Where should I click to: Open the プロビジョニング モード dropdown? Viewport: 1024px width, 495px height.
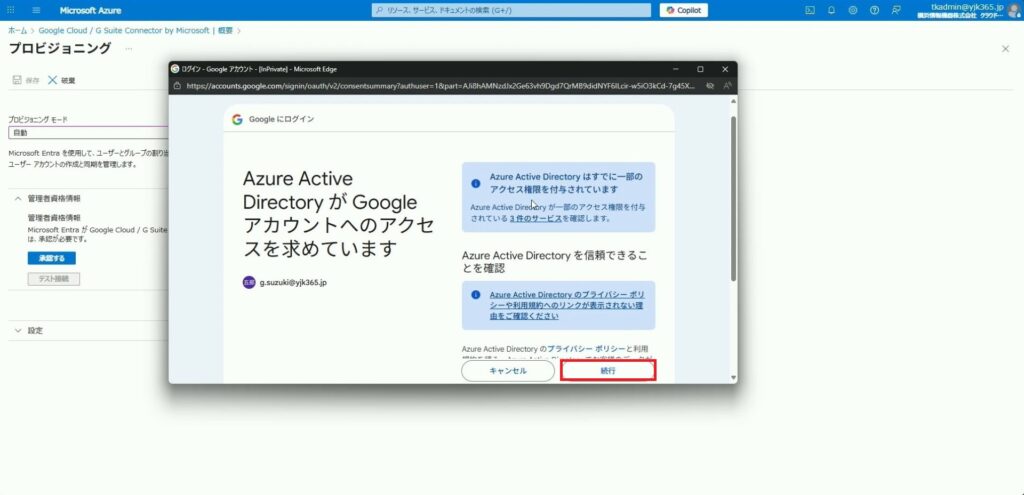pos(88,132)
